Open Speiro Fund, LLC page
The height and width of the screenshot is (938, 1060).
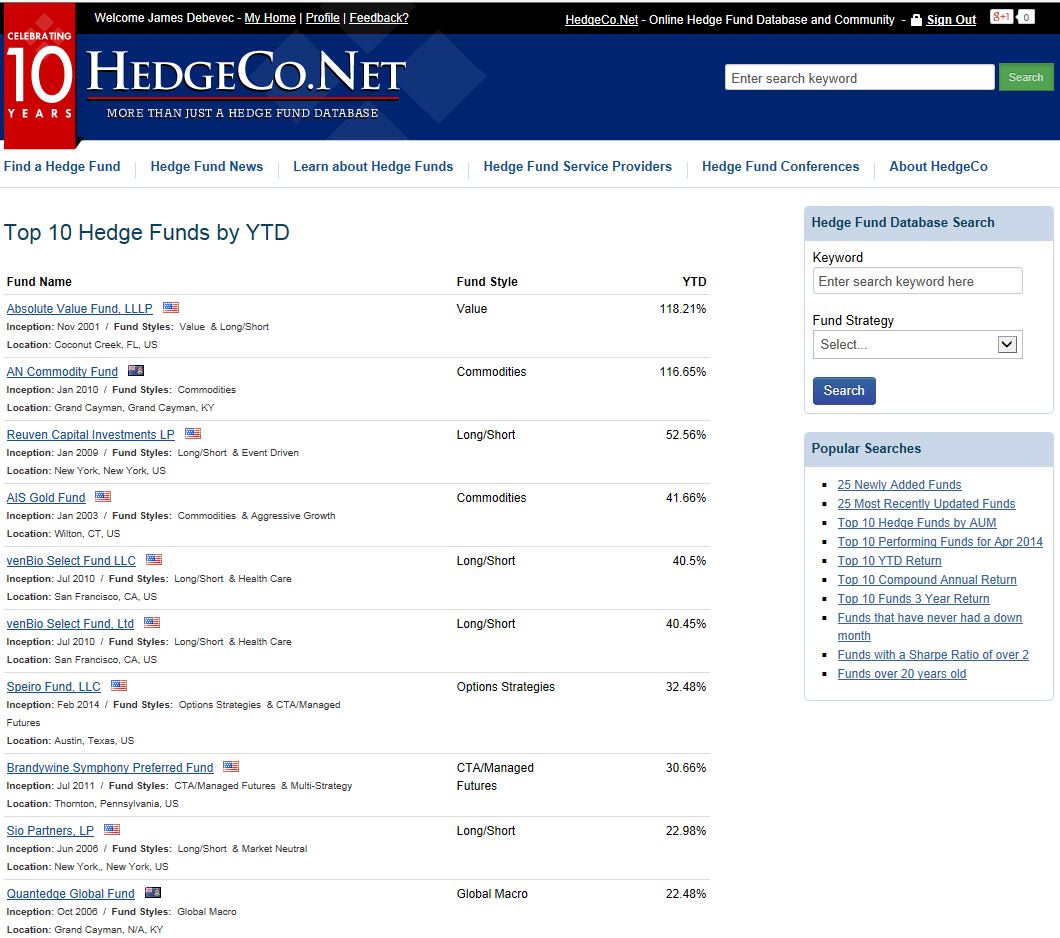[53, 687]
